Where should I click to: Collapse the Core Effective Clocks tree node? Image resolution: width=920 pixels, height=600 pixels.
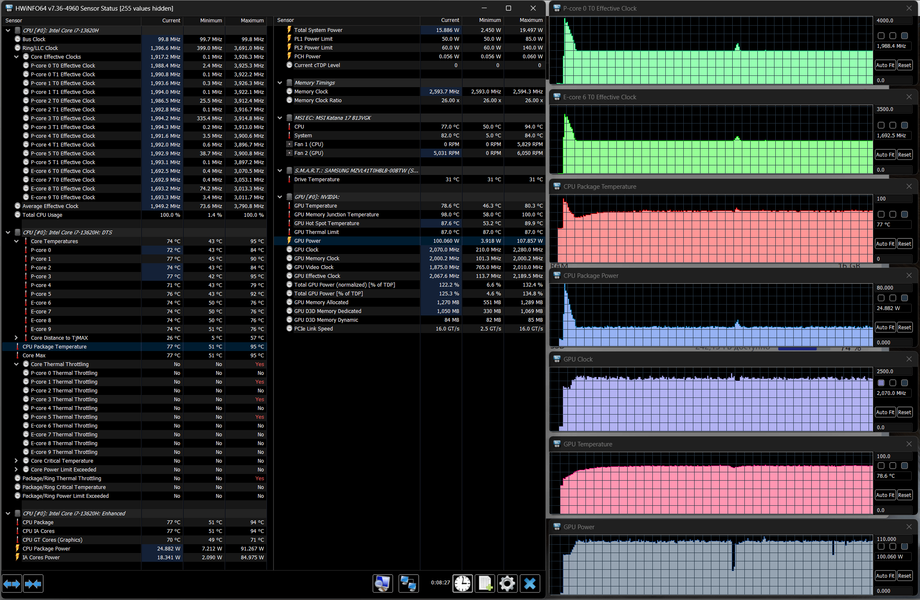pyautogui.click(x=17, y=56)
